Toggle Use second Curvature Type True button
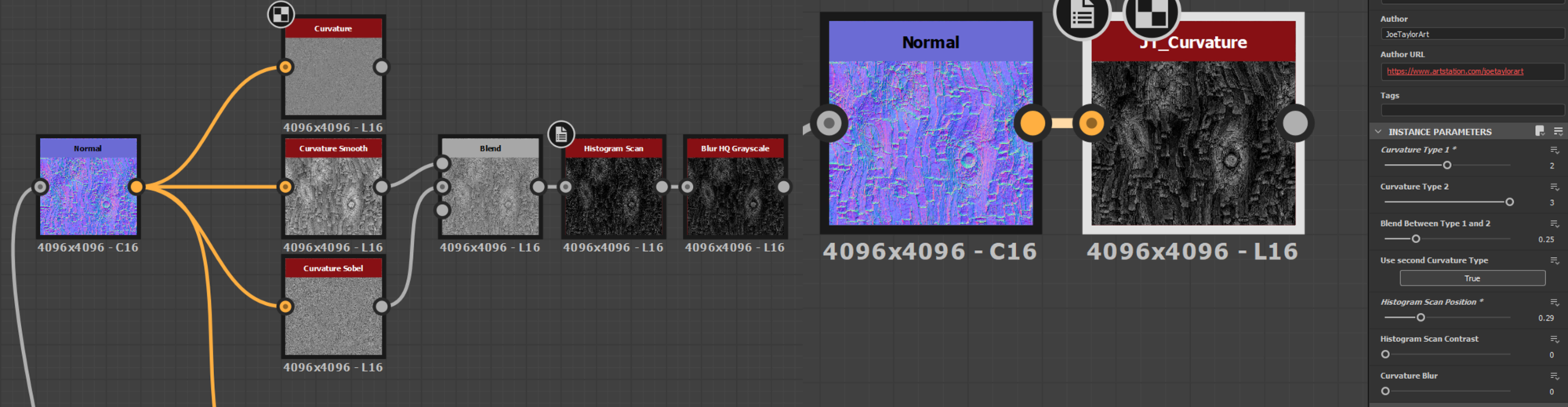The image size is (1568, 407). [x=1472, y=278]
